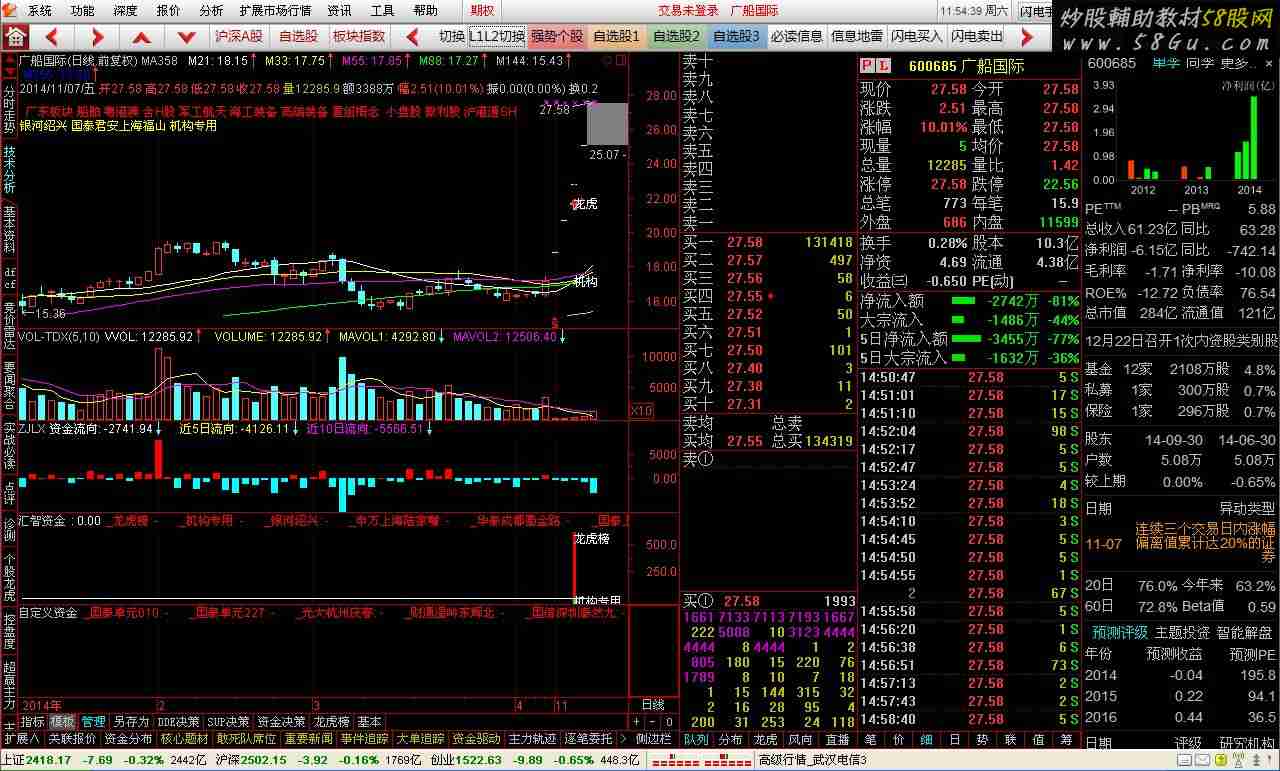
Task: Click the app logo icon in the title bar
Action: click(x=10, y=10)
